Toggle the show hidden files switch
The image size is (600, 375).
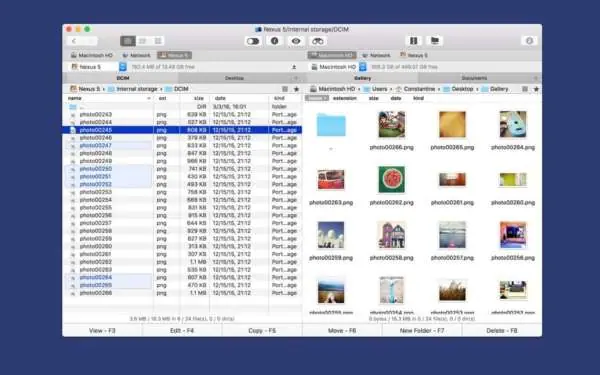tap(253, 41)
